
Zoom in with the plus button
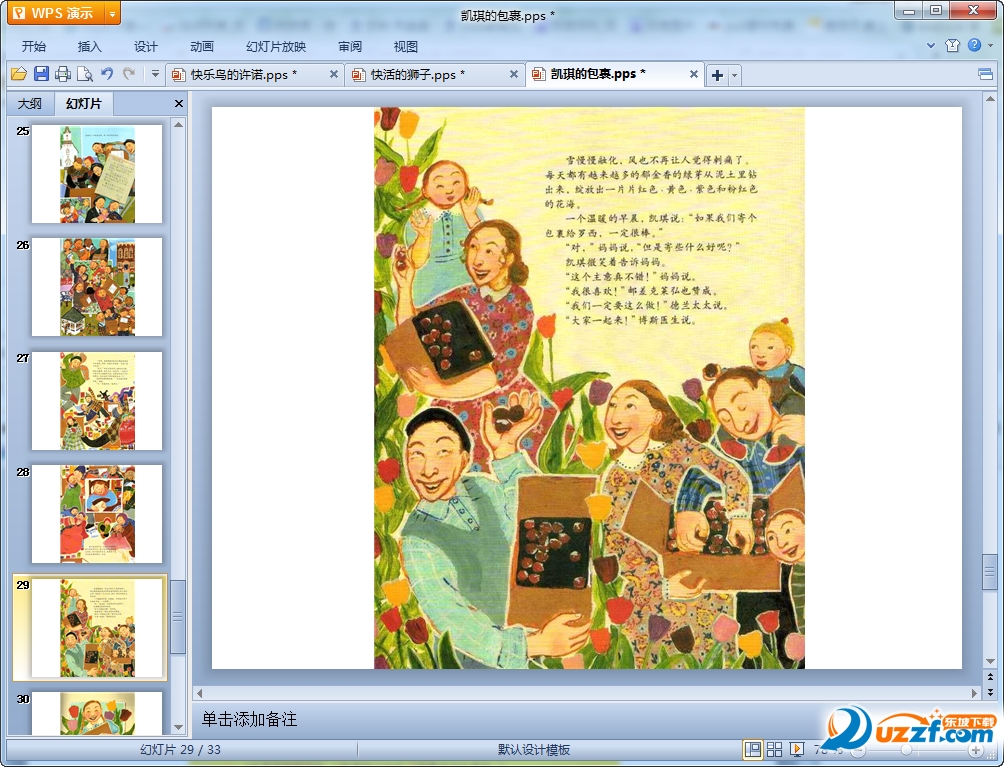(975, 750)
